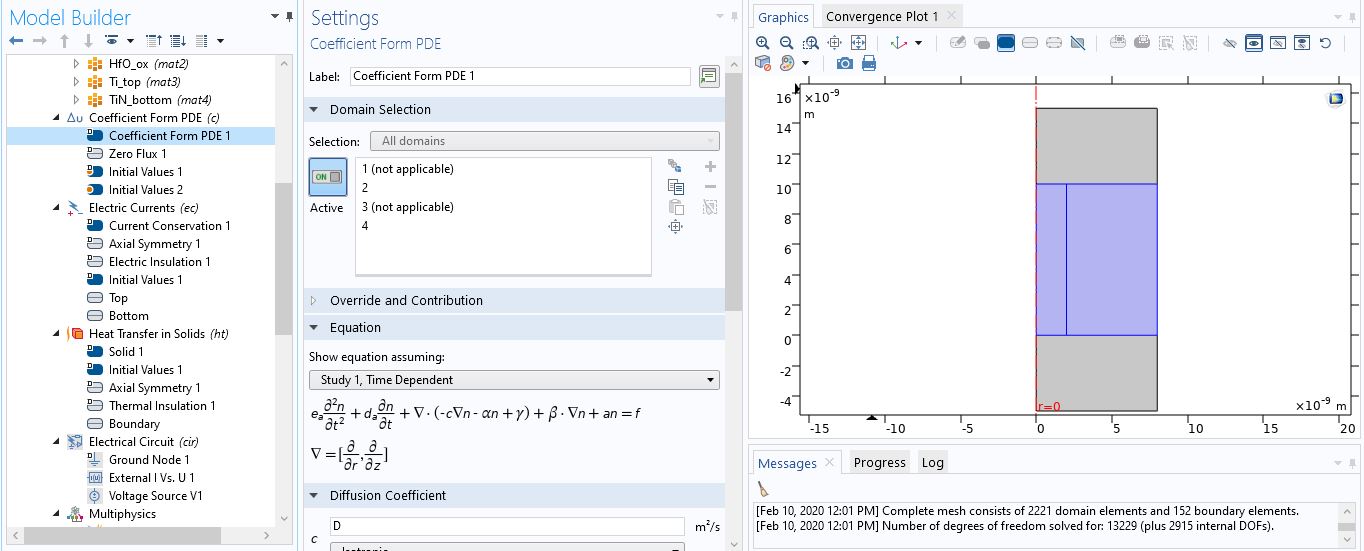Open the Log tab
The height and width of the screenshot is (551, 1364).
click(x=932, y=462)
